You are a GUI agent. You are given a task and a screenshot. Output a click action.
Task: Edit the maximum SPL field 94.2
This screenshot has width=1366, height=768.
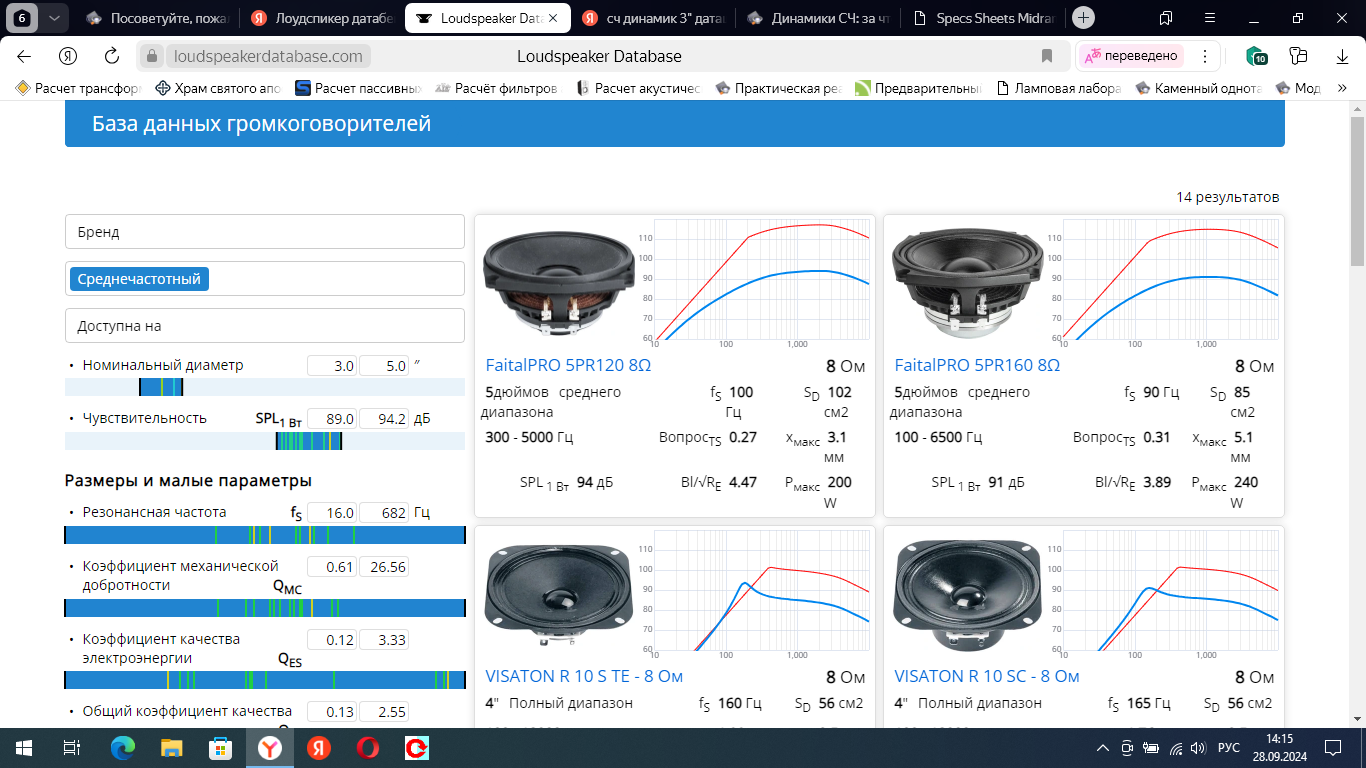[x=384, y=418]
